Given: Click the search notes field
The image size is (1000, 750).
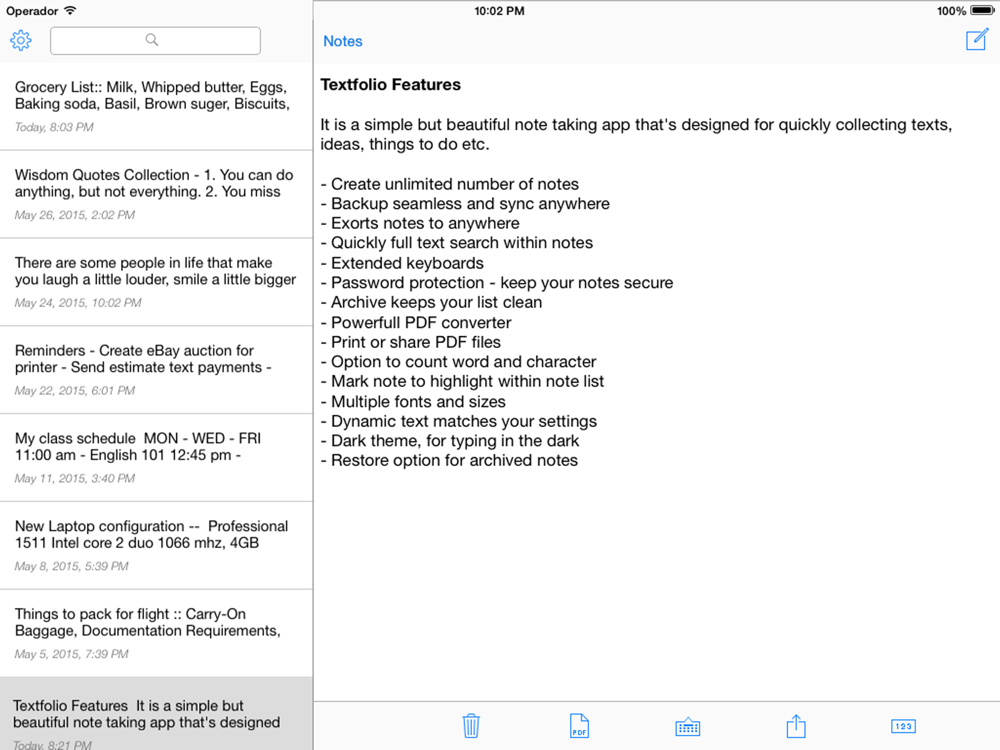Looking at the screenshot, I should [x=155, y=40].
